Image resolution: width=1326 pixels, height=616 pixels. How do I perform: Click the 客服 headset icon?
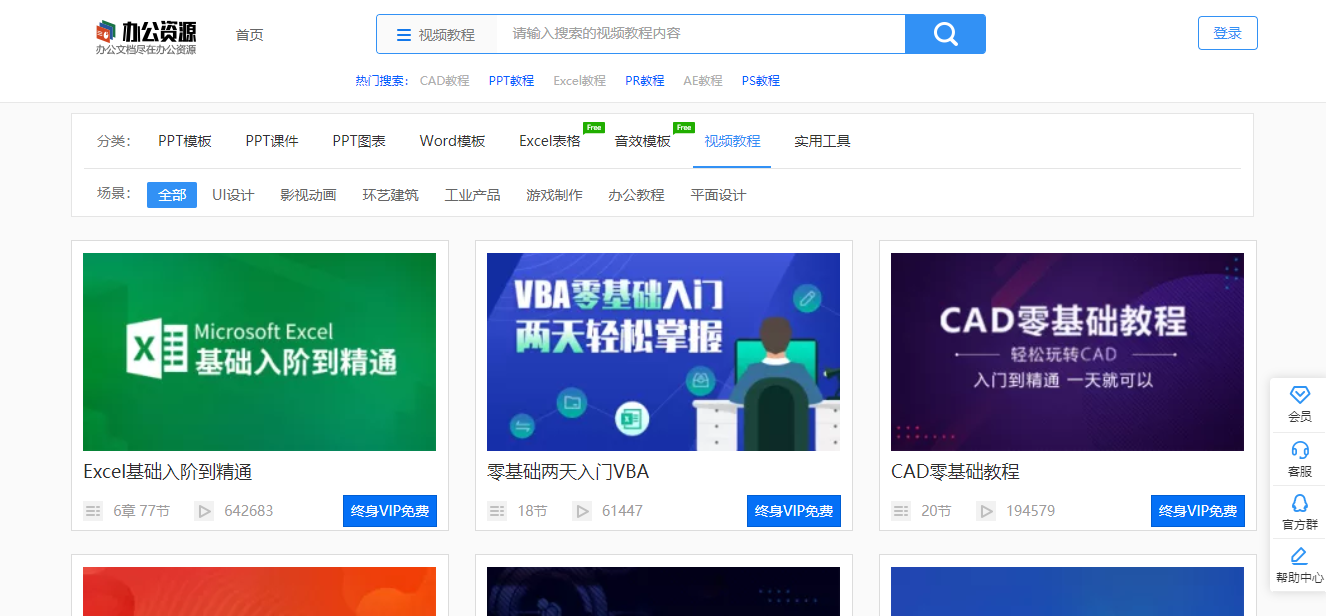pyautogui.click(x=1299, y=451)
